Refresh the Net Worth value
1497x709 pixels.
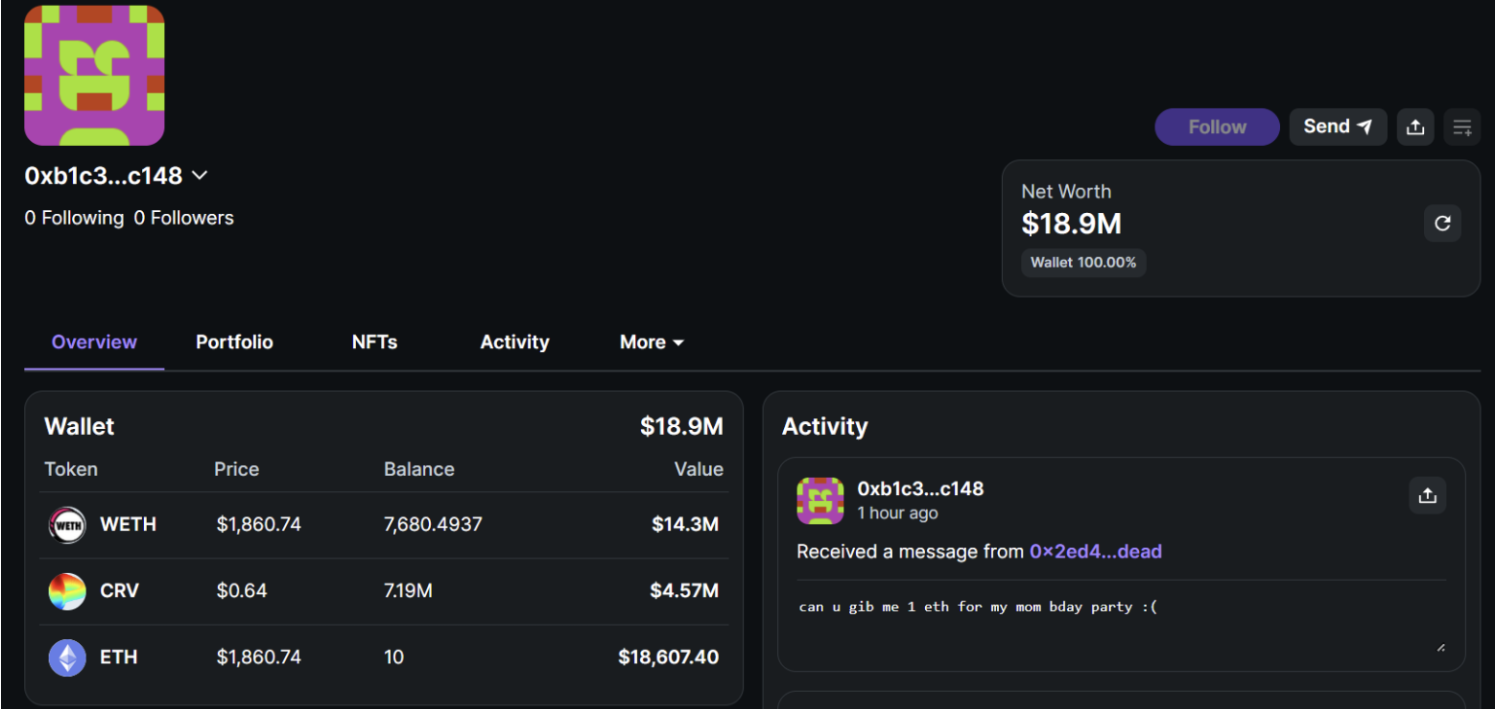pos(1442,223)
